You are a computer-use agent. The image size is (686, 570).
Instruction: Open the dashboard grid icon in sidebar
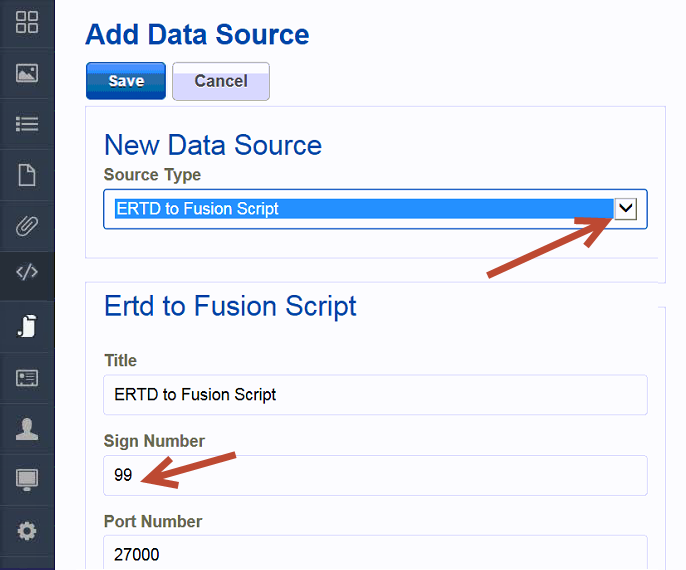pos(27,22)
